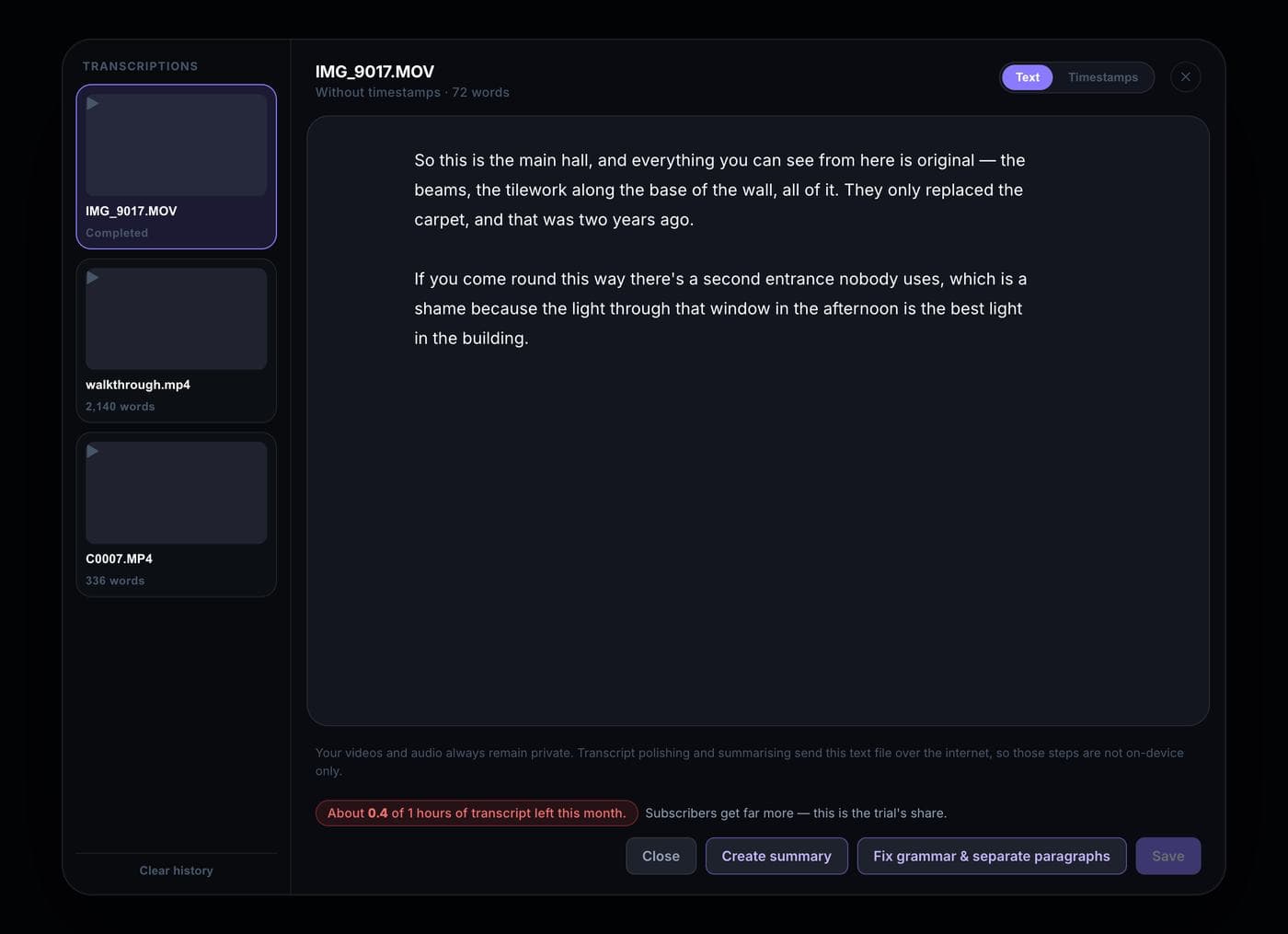Viewport: 1288px width, 934px height.
Task: Click the play icon on the C0007.MP4 thumbnail
Action: 93,452
